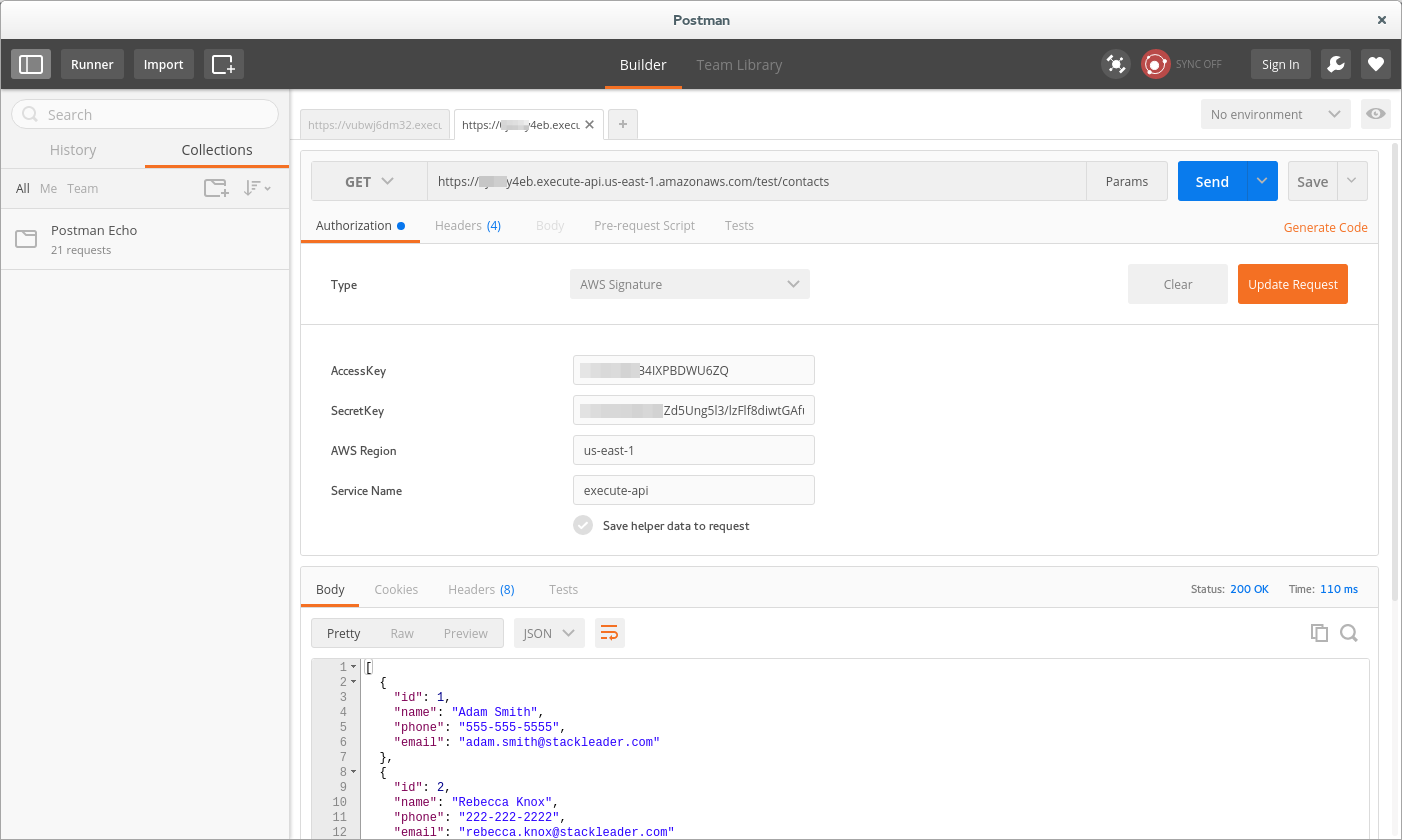Open the Send button dropdown arrow
This screenshot has height=840, width=1402.
(1262, 181)
